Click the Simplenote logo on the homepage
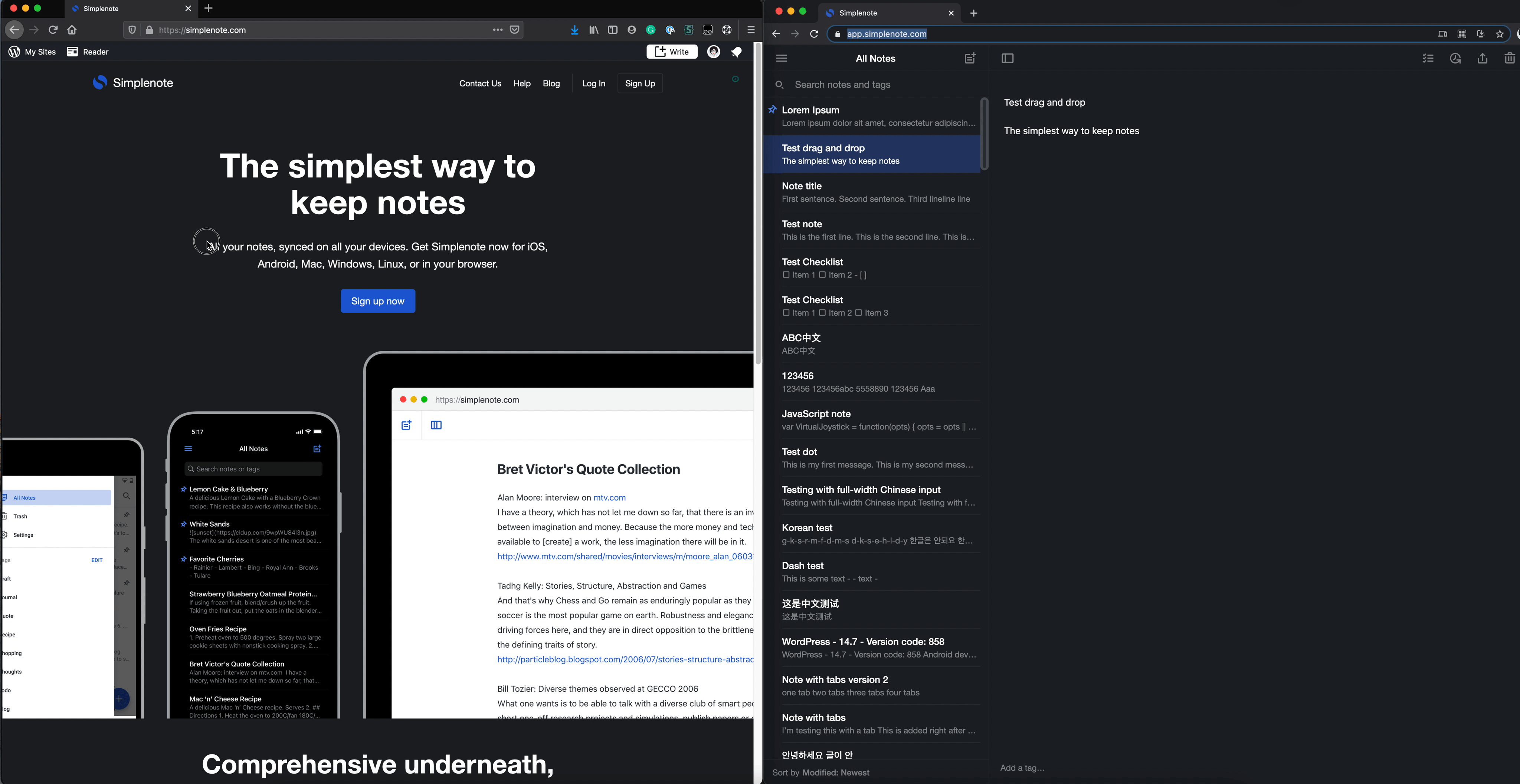1520x784 pixels. (133, 83)
